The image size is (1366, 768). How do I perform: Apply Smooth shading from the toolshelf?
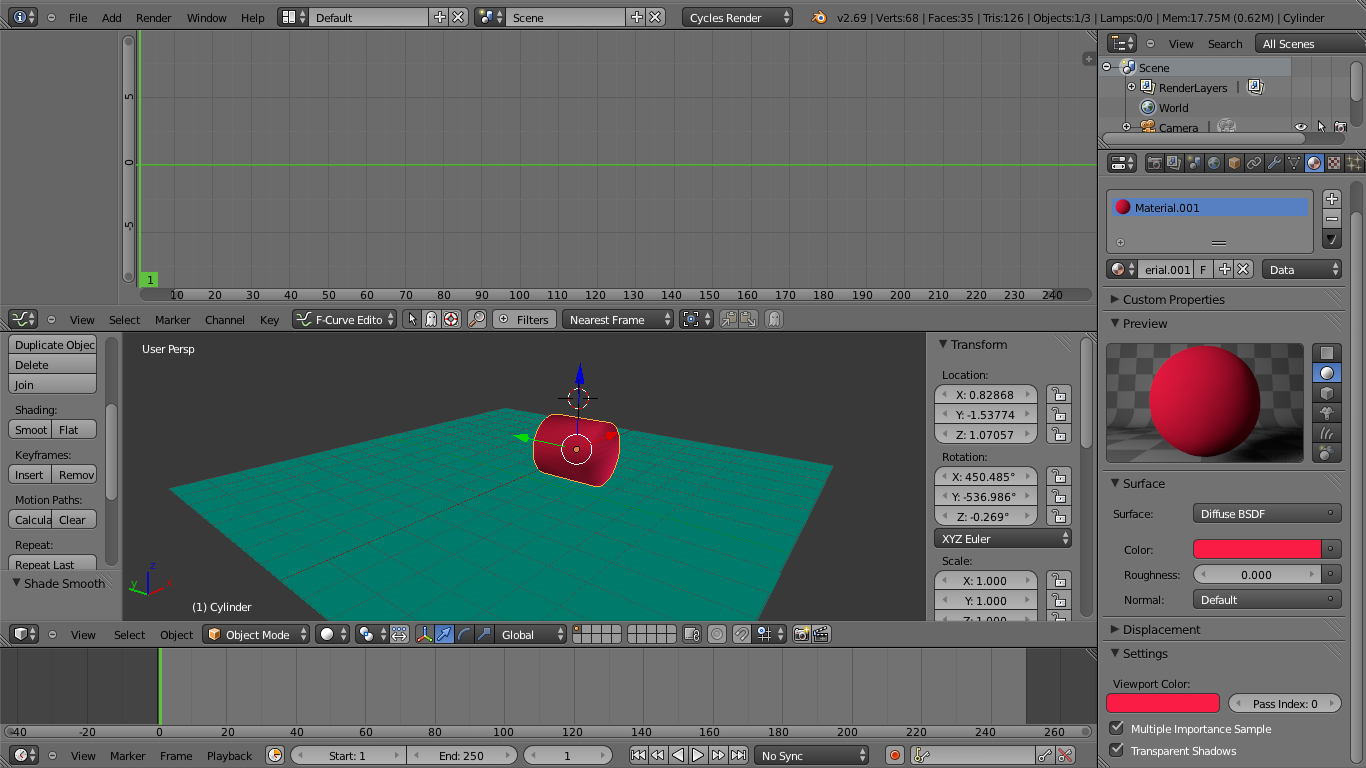coord(30,429)
